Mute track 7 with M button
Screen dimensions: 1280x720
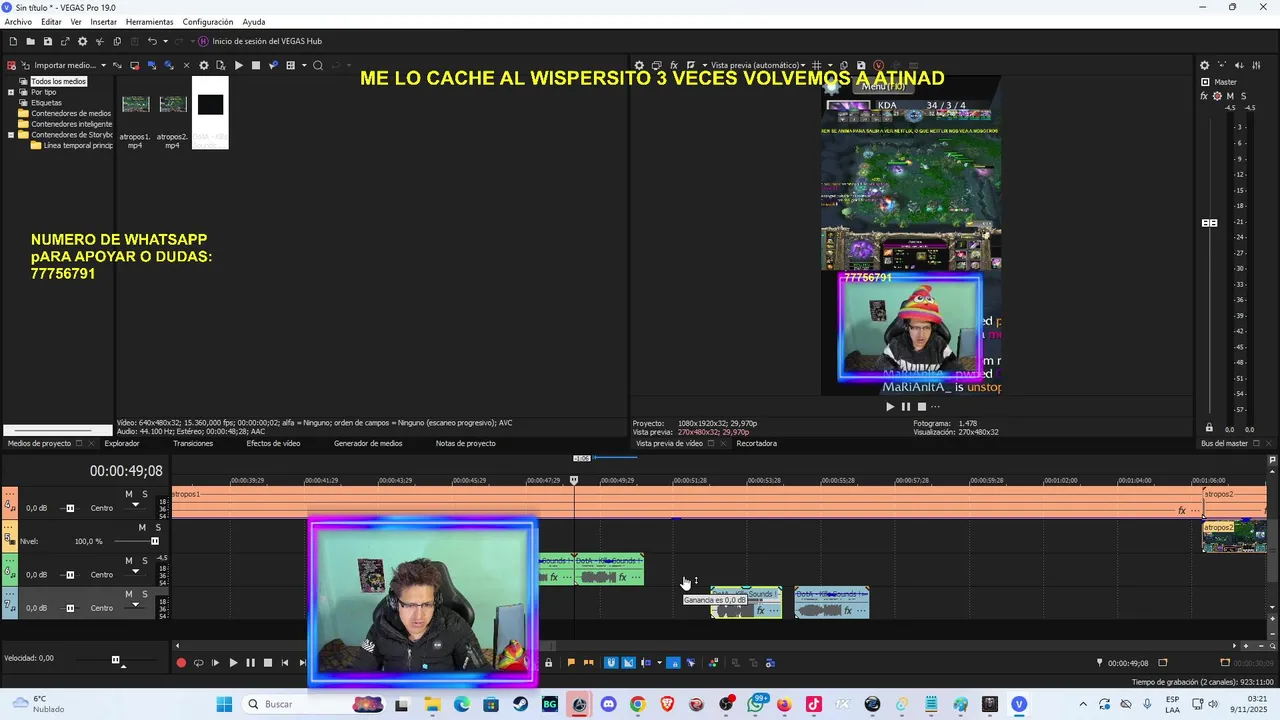point(129,593)
